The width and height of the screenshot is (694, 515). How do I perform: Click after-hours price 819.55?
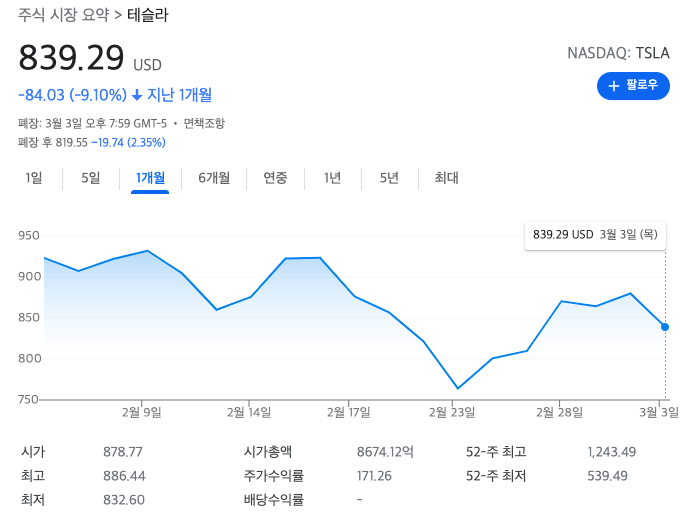tap(71, 142)
